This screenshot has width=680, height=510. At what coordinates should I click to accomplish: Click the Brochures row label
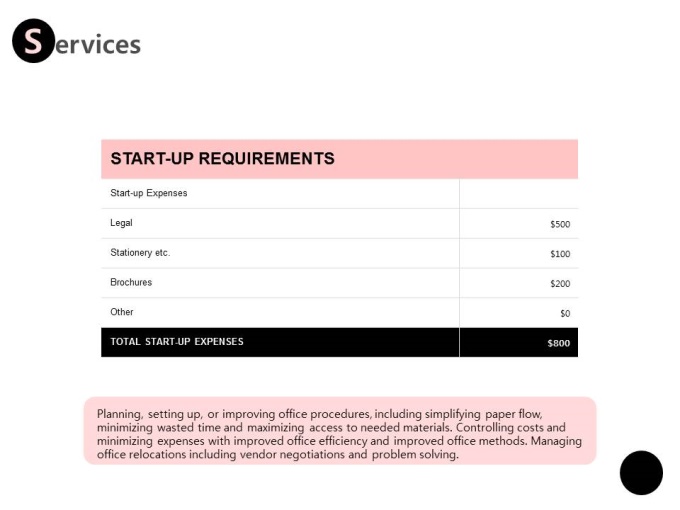tap(131, 282)
